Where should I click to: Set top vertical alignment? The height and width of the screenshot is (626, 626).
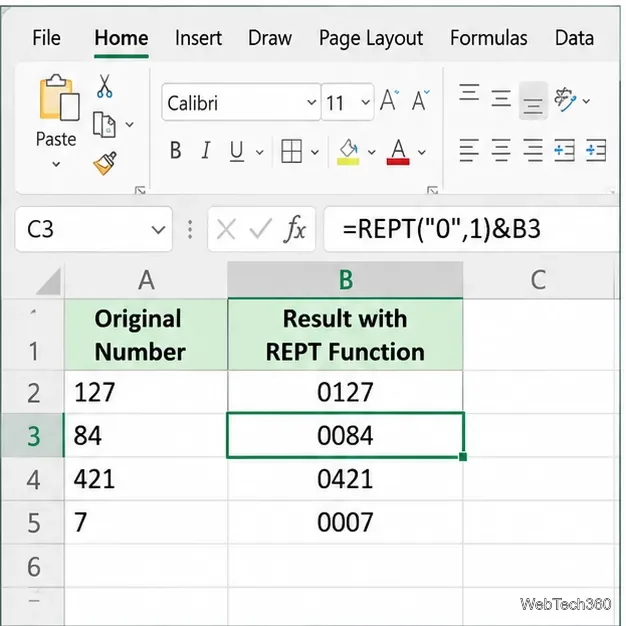pos(469,92)
